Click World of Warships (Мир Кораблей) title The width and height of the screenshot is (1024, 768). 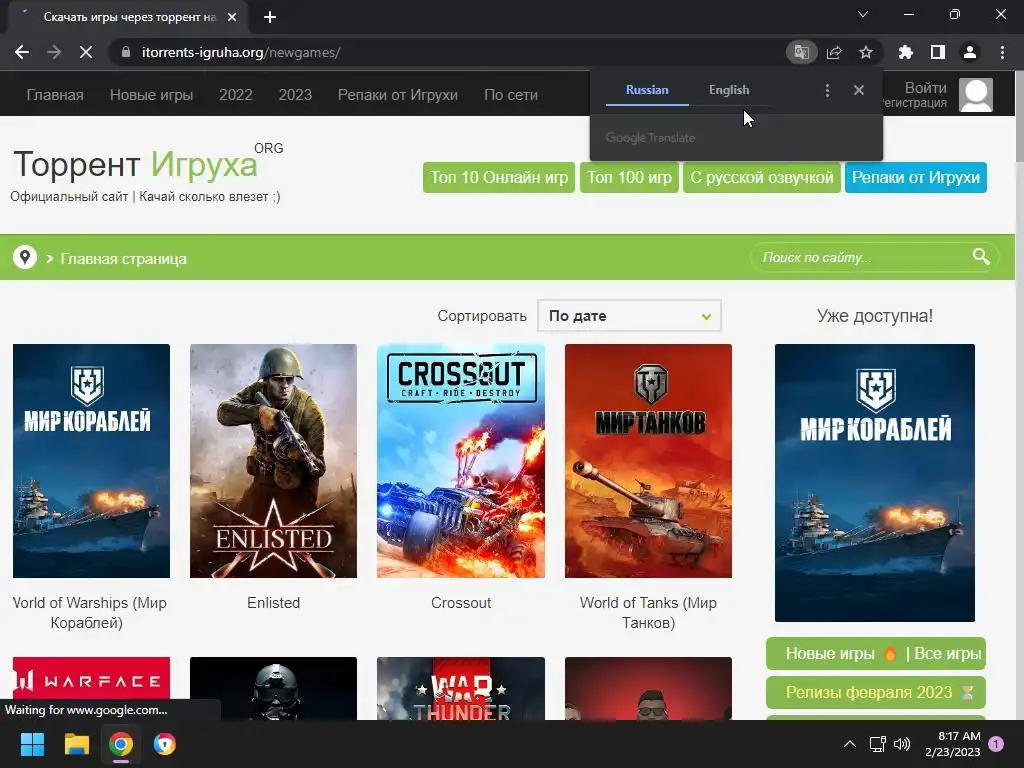tap(89, 613)
